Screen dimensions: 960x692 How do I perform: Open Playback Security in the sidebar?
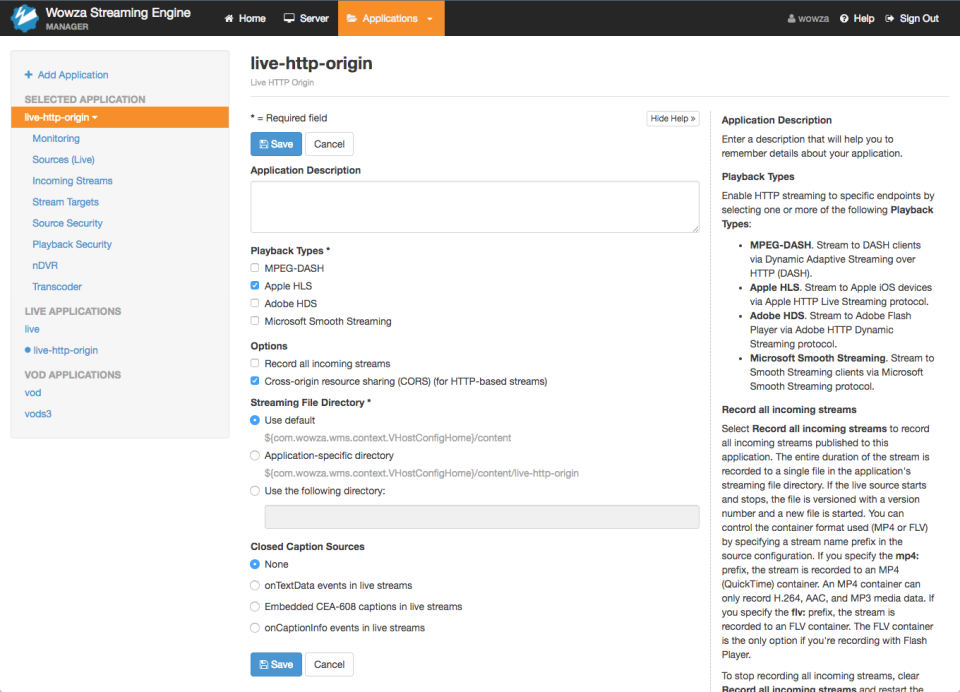(x=72, y=244)
